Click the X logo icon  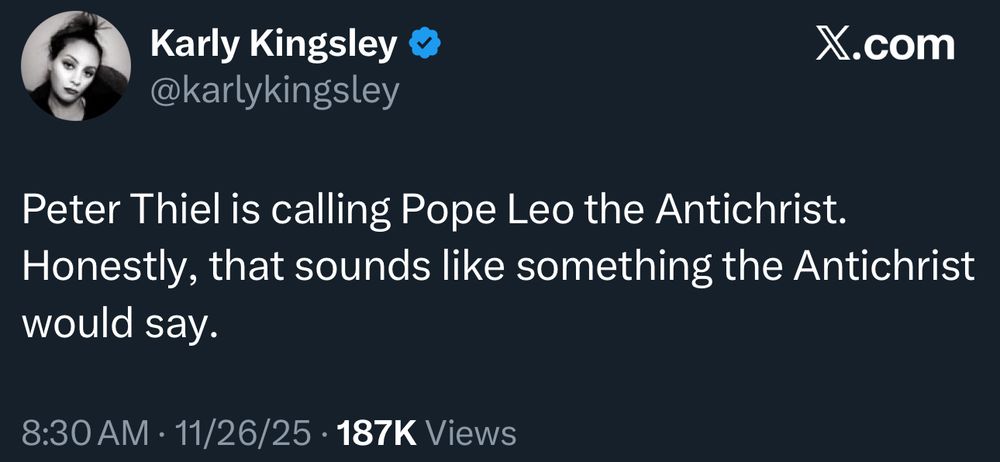[x=833, y=46]
